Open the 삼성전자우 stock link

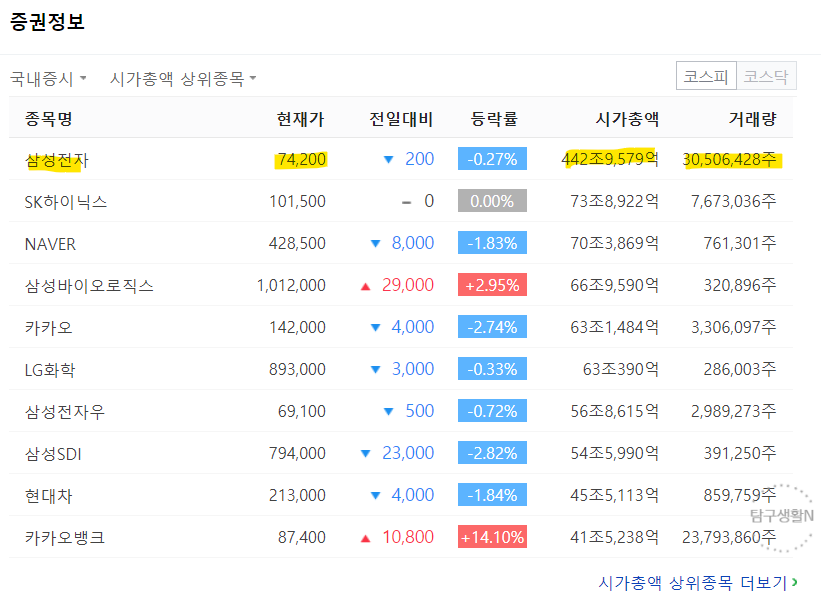click(65, 412)
